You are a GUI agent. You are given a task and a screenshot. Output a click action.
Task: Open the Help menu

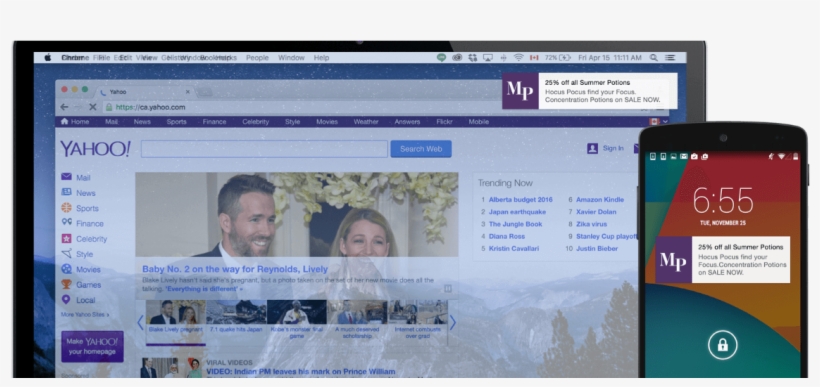click(321, 58)
